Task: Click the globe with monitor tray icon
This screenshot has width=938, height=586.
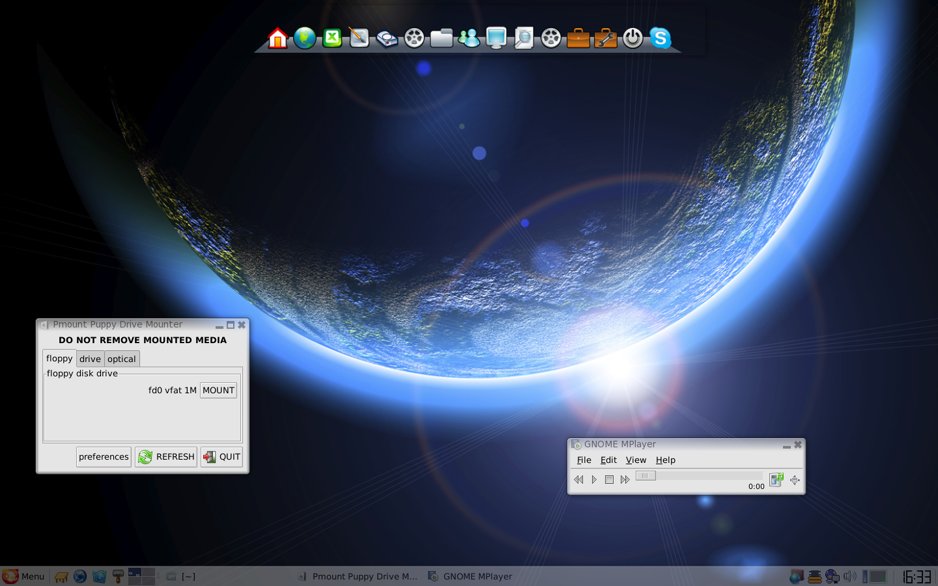Action: (x=832, y=576)
